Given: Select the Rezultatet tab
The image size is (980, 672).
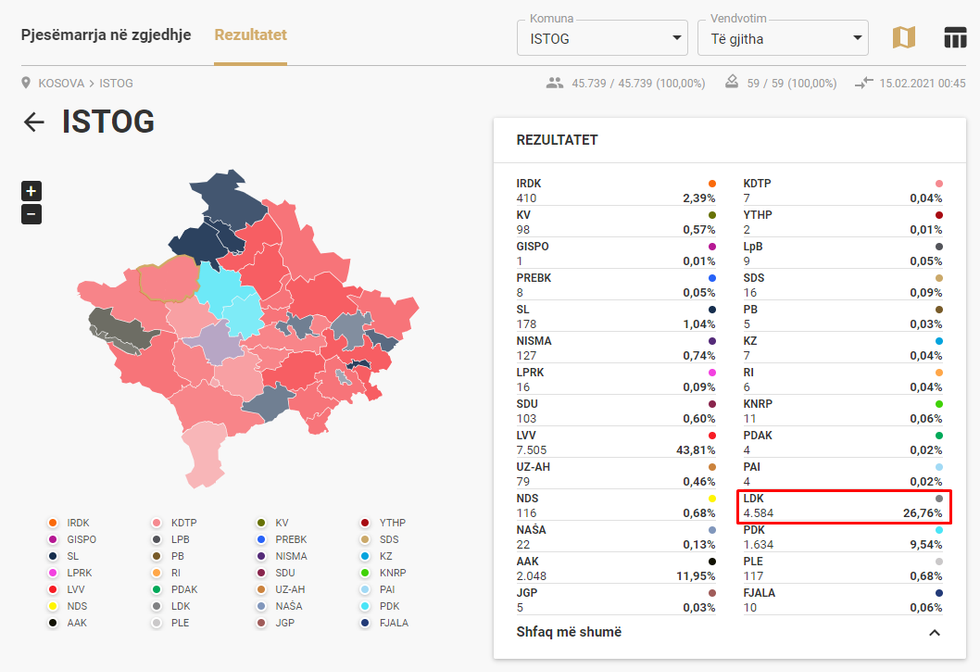Looking at the screenshot, I should click(250, 35).
